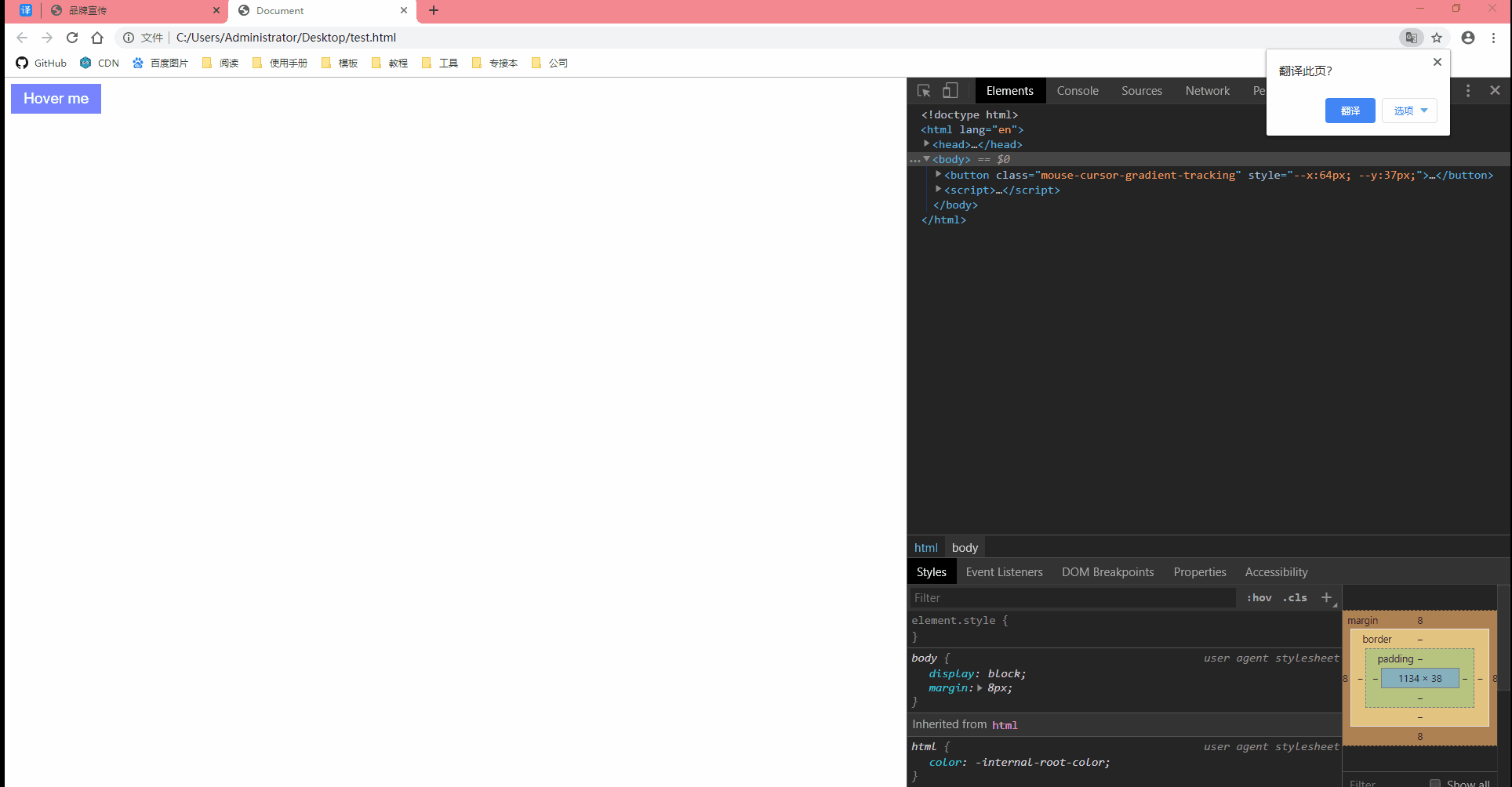Collapse the body element node
1512x787 pixels.
tap(927, 159)
